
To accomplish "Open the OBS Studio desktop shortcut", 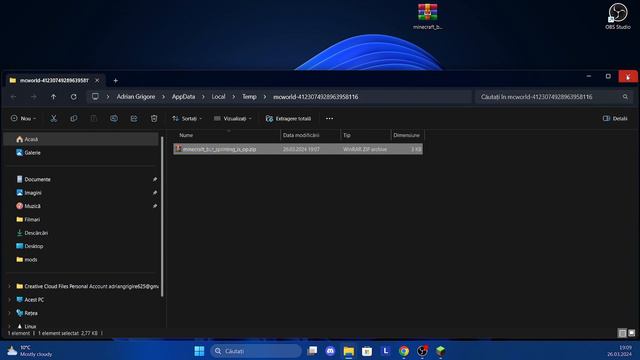I will [x=618, y=16].
